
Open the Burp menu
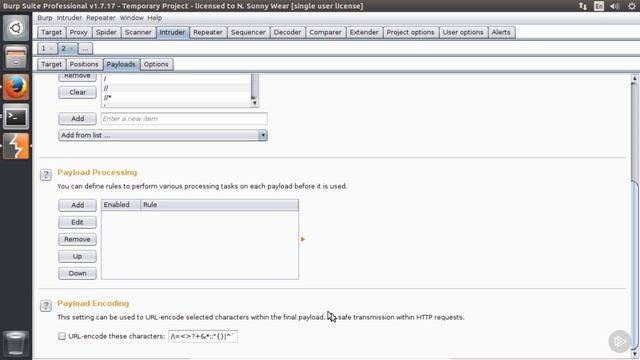[44, 18]
